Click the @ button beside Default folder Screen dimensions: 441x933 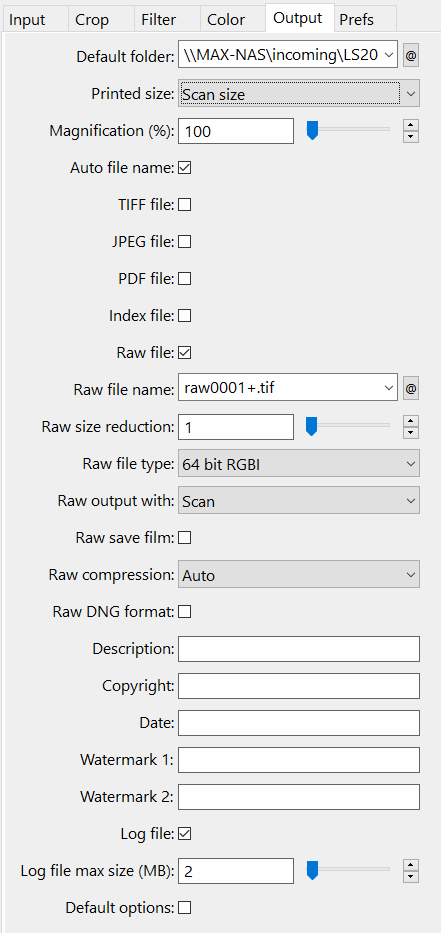411,56
